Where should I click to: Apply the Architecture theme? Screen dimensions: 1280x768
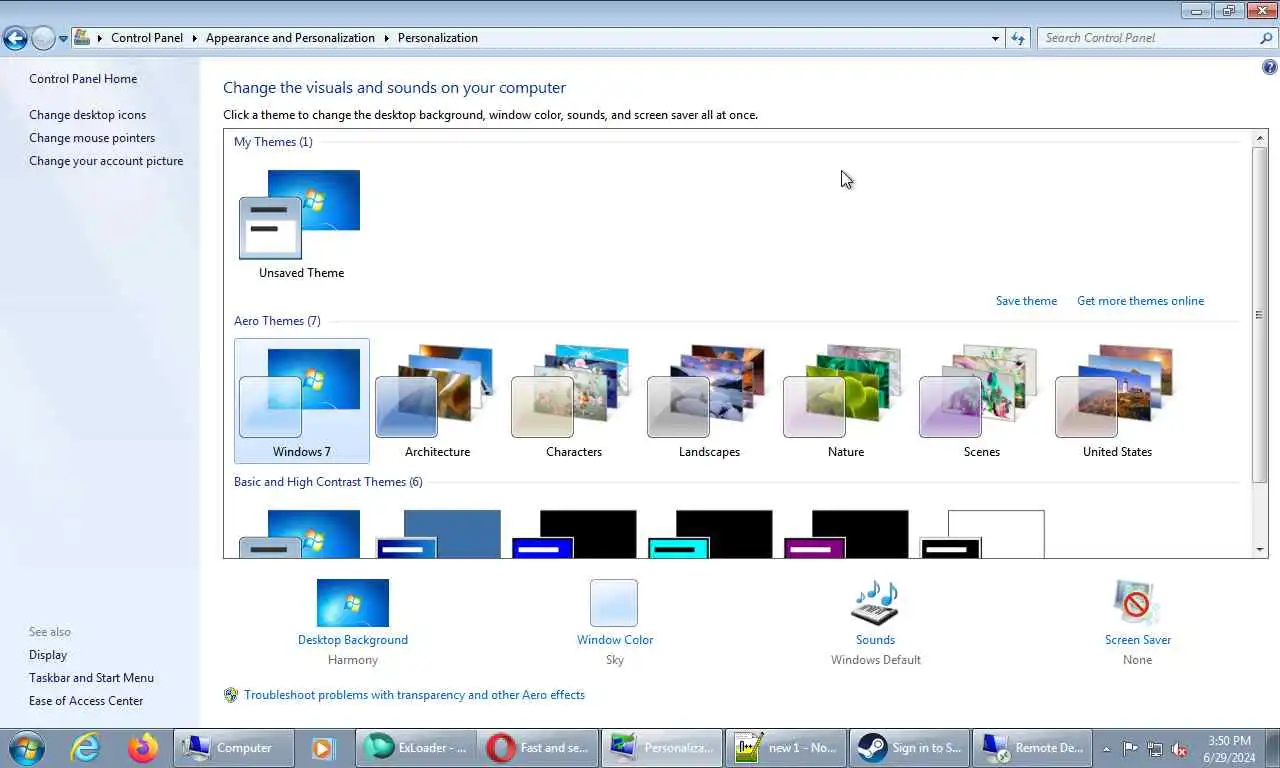437,400
